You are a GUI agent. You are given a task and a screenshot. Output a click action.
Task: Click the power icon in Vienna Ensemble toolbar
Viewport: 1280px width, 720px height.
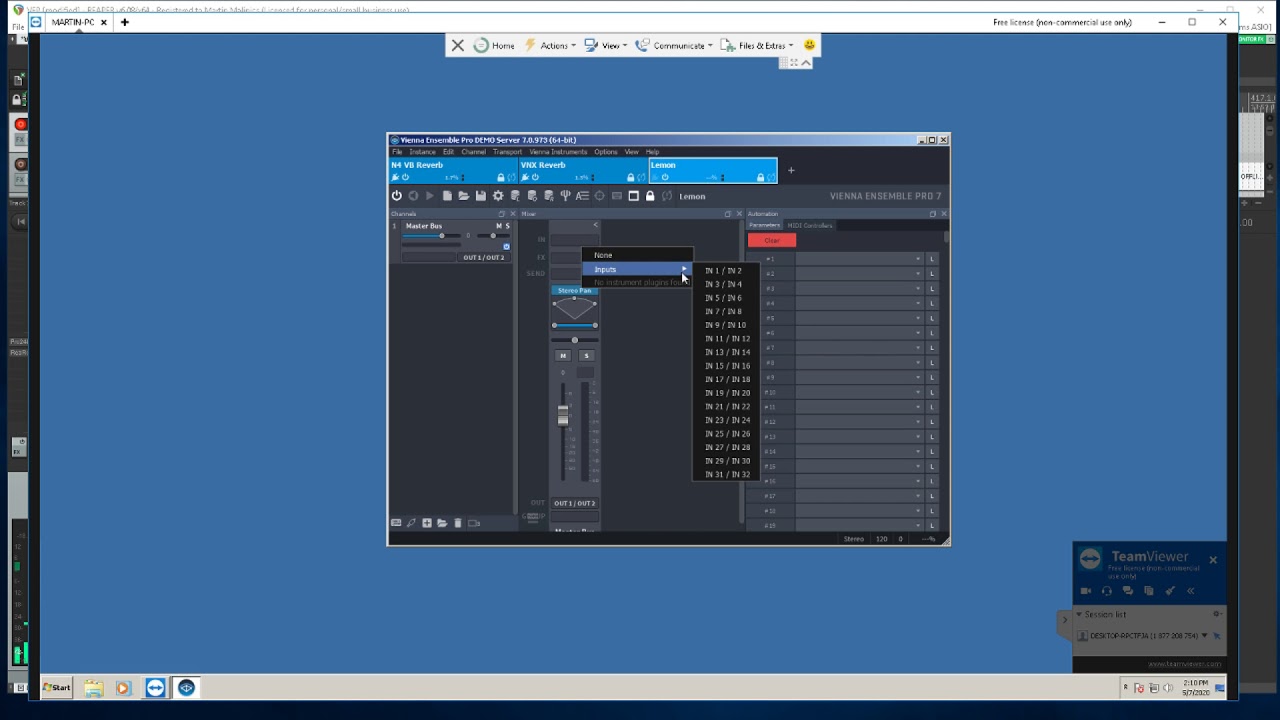click(x=397, y=196)
